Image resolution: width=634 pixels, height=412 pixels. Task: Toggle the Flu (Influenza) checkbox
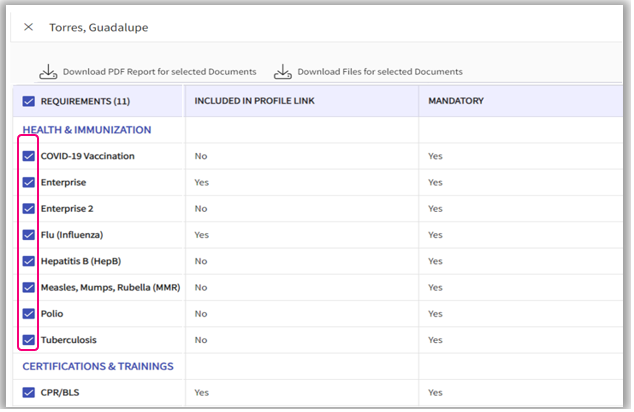[28, 235]
